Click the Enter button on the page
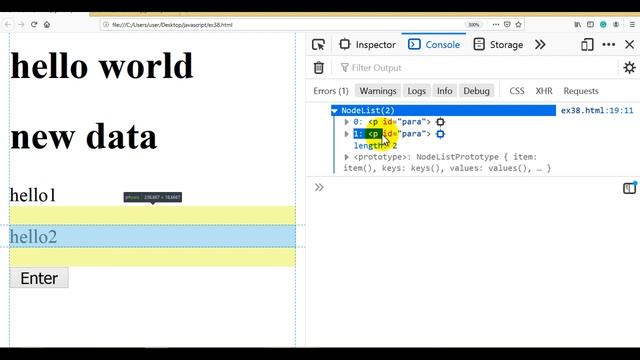Screen dimensions: 640x360 point(39,278)
